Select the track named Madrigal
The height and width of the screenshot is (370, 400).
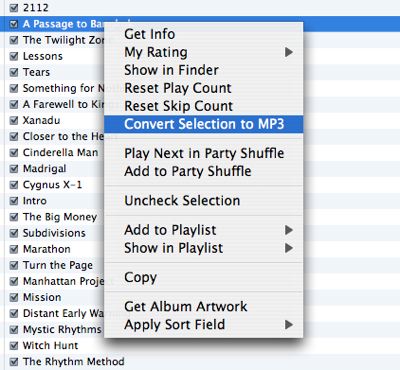45,169
